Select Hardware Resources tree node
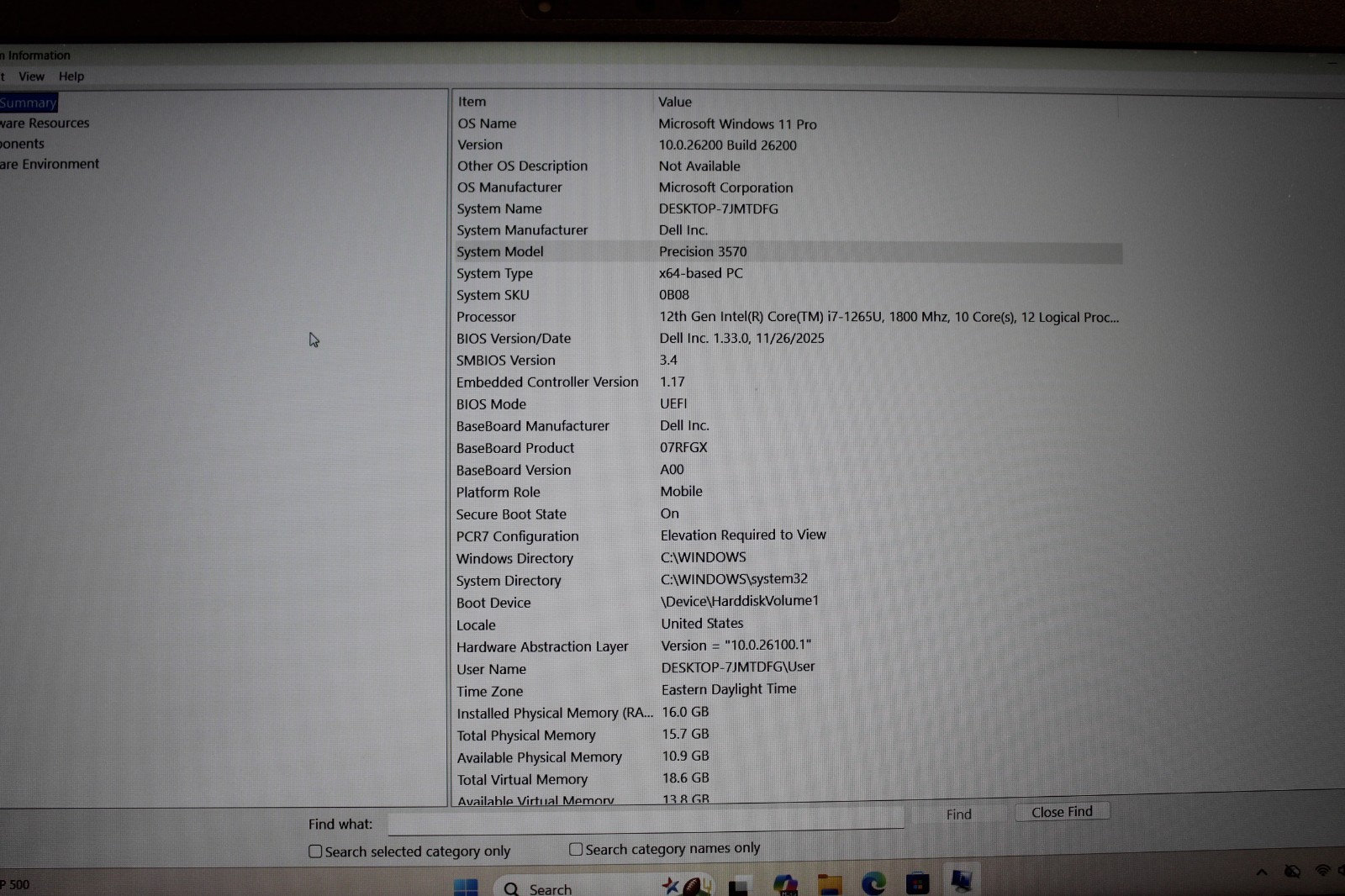The height and width of the screenshot is (896, 1345). (45, 123)
